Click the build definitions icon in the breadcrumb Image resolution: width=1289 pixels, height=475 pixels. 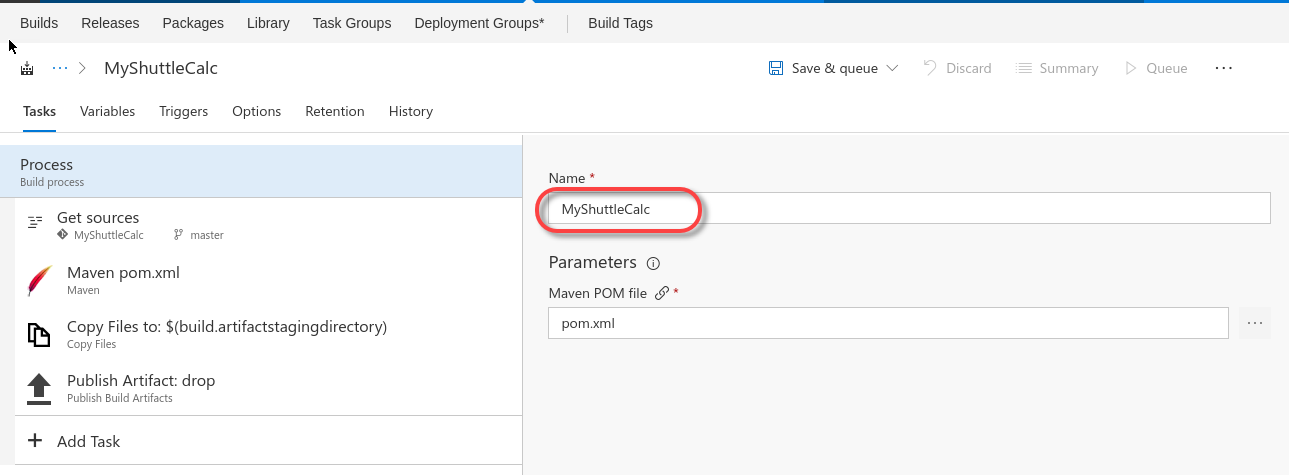(27, 68)
